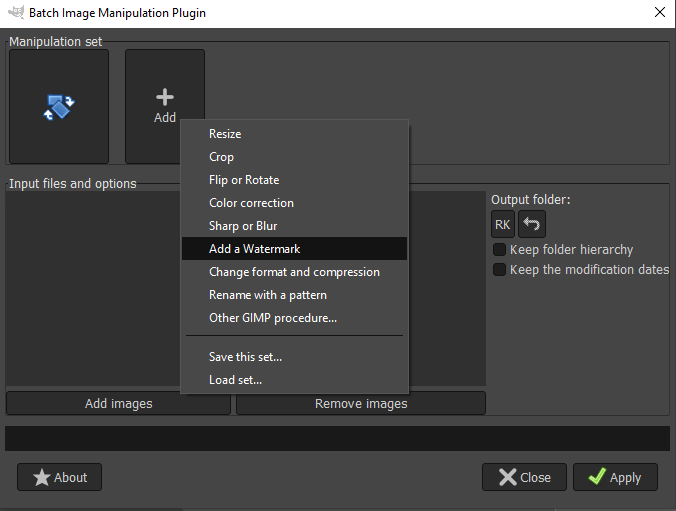
Task: Toggle Keep the modification dates checkbox
Action: 499,270
